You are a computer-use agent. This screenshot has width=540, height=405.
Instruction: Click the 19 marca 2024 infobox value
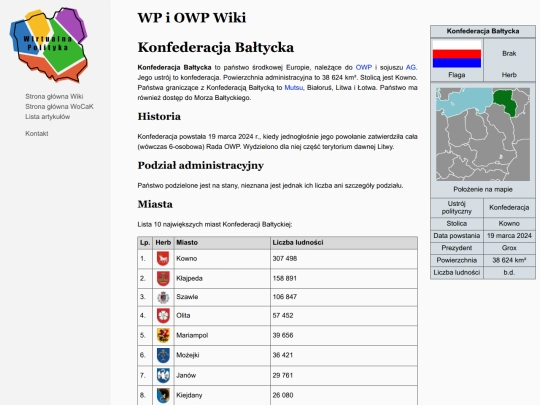tap(509, 236)
